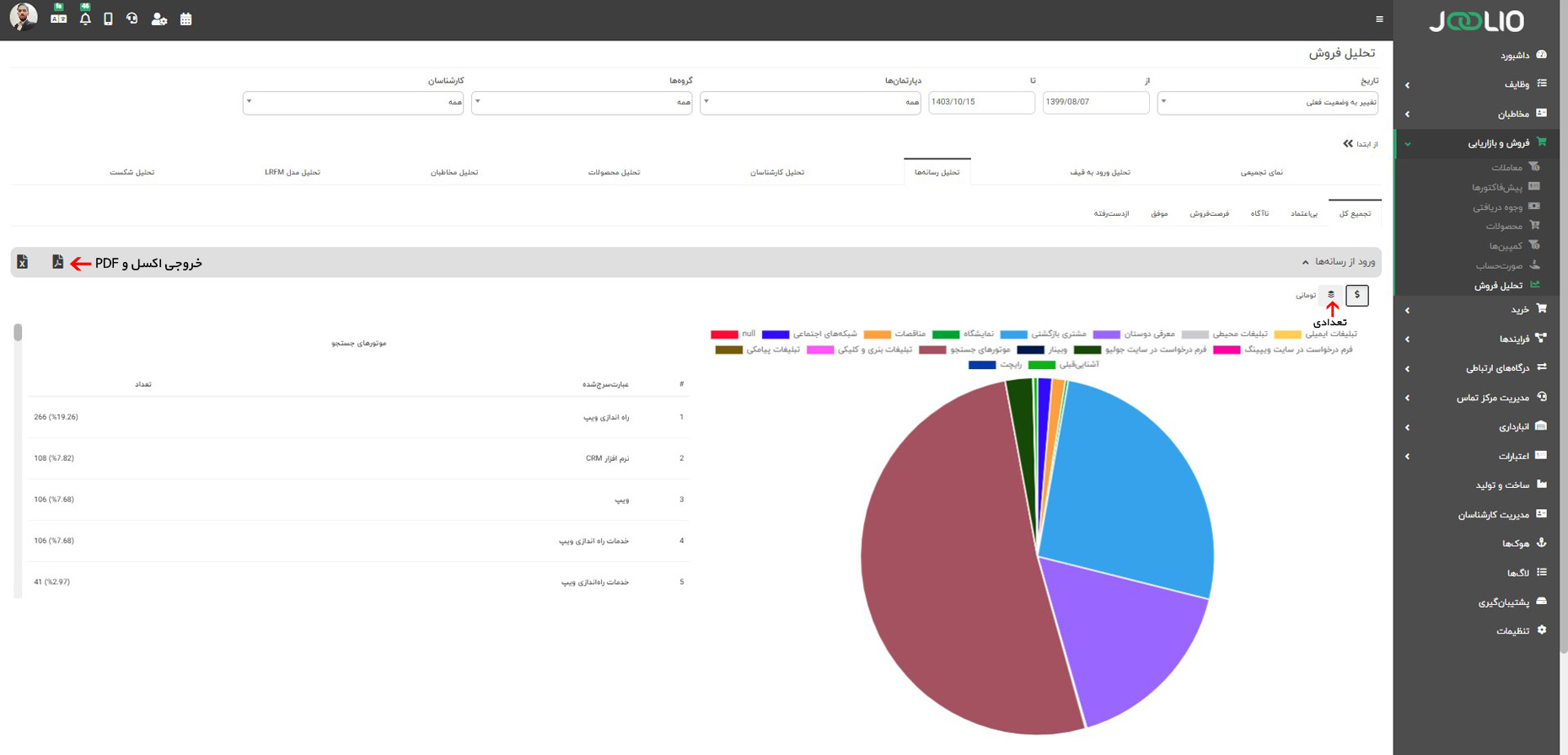Click the start date field 1399/08/07
This screenshot has width=1568, height=755.
1095,102
